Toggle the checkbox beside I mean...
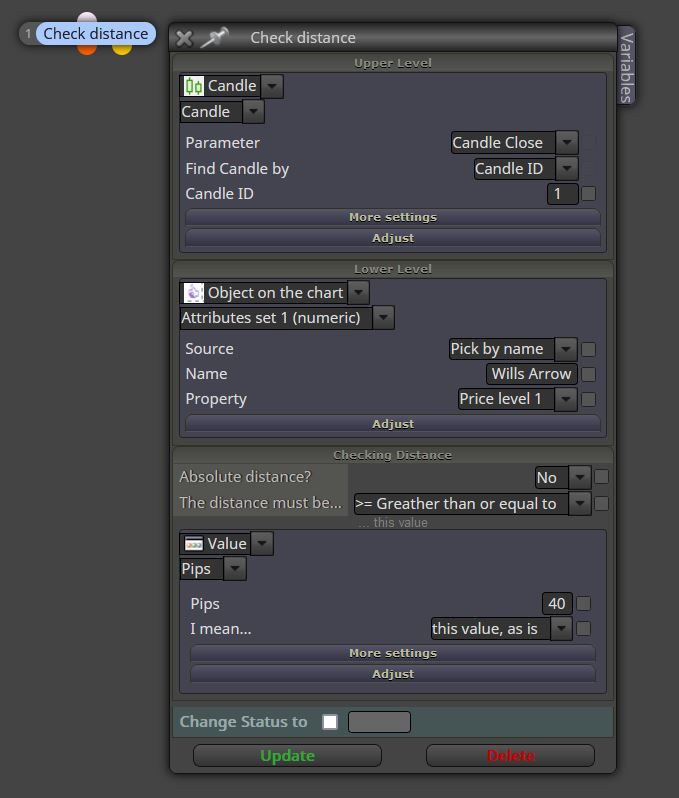This screenshot has width=679, height=798. (584, 629)
